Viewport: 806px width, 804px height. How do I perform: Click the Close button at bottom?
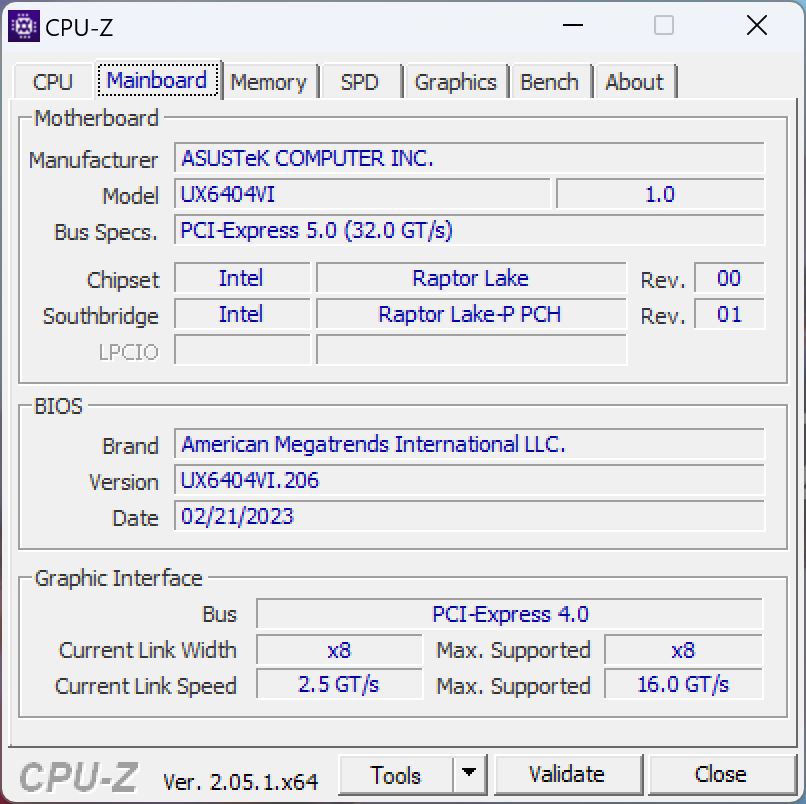pyautogui.click(x=721, y=775)
